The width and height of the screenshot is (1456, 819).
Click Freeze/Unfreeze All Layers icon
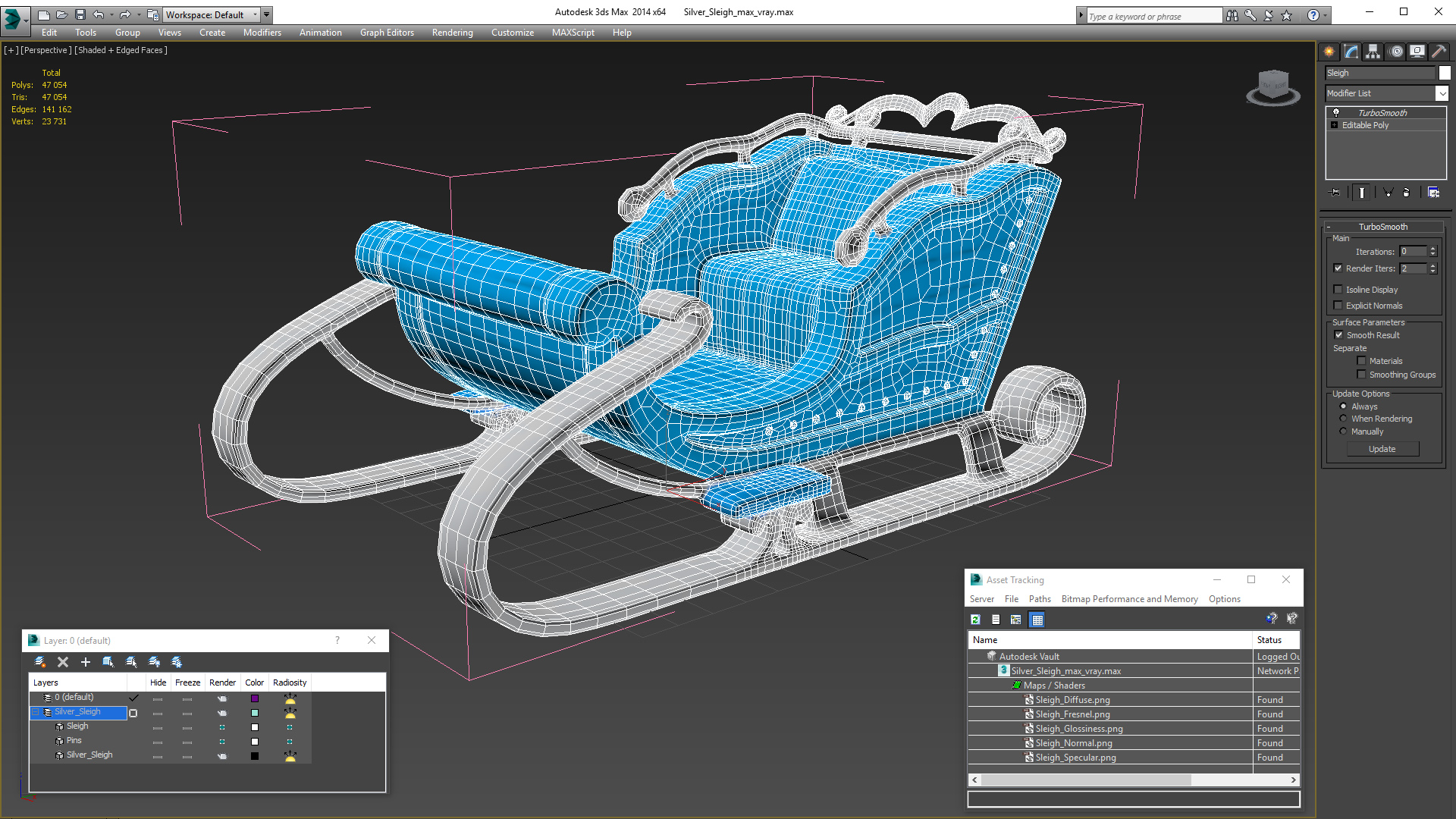coord(177,662)
